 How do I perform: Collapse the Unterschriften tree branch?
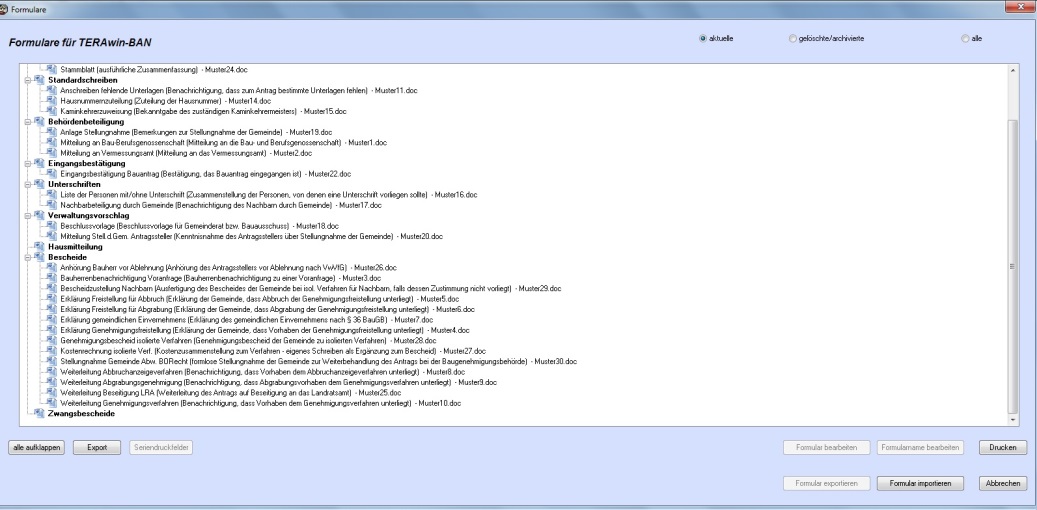click(x=25, y=184)
